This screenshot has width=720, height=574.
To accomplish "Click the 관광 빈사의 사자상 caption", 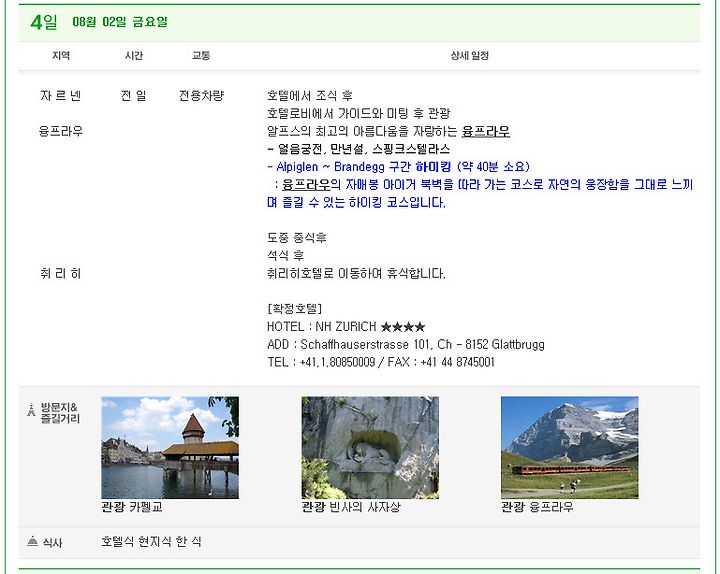I will coord(351,507).
